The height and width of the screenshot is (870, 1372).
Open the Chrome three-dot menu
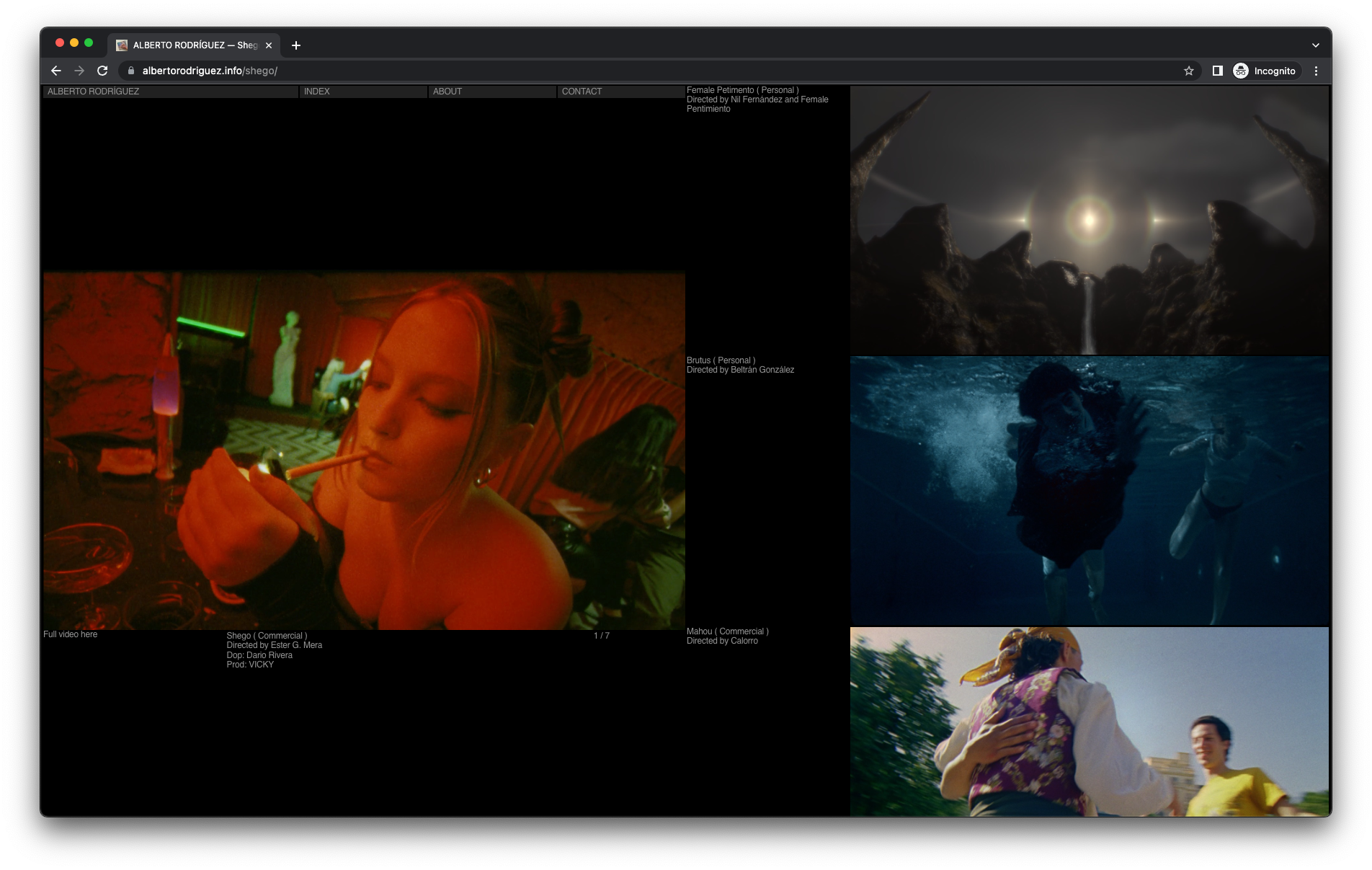(x=1316, y=71)
